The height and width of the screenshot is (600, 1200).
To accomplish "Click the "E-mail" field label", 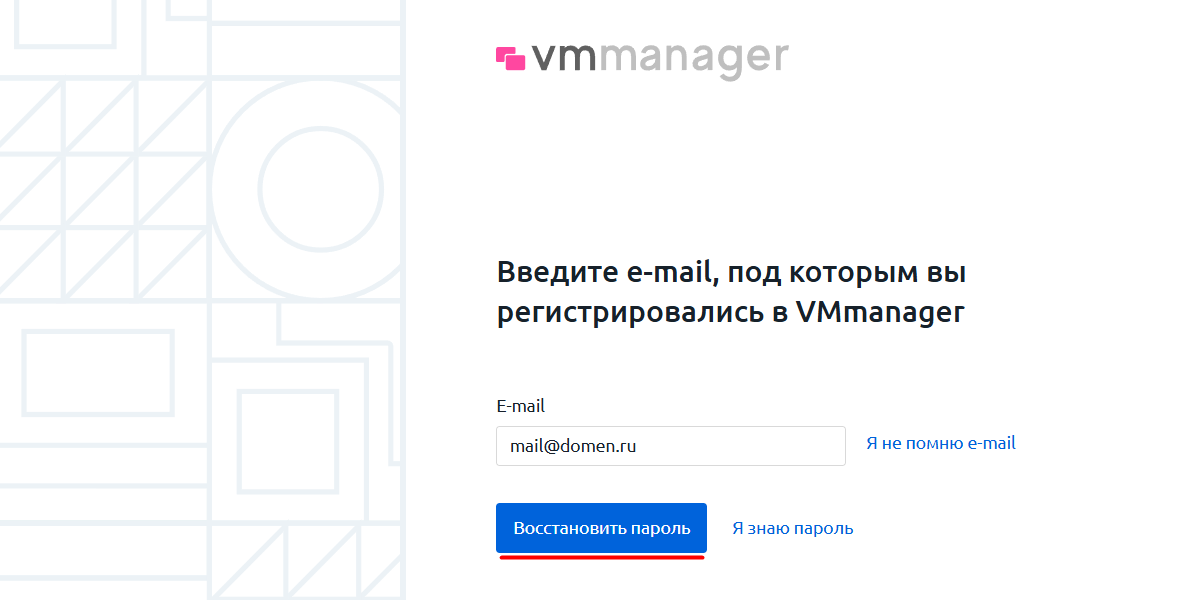I will (520, 406).
